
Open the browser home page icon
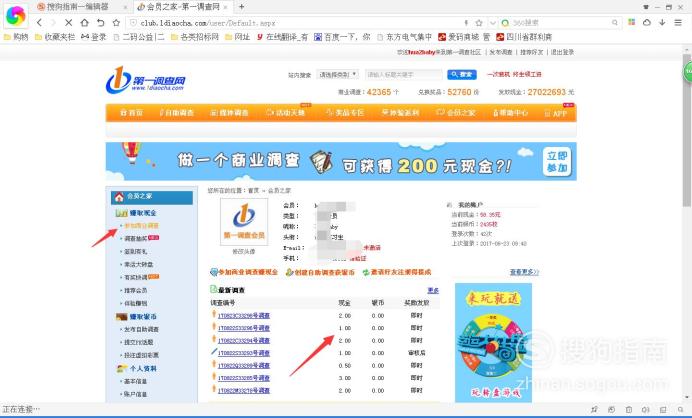pyautogui.click(x=84, y=23)
